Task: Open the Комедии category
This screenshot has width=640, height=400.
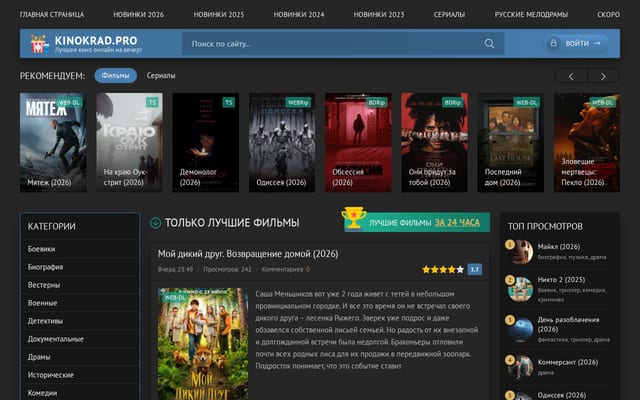Action: tap(42, 393)
